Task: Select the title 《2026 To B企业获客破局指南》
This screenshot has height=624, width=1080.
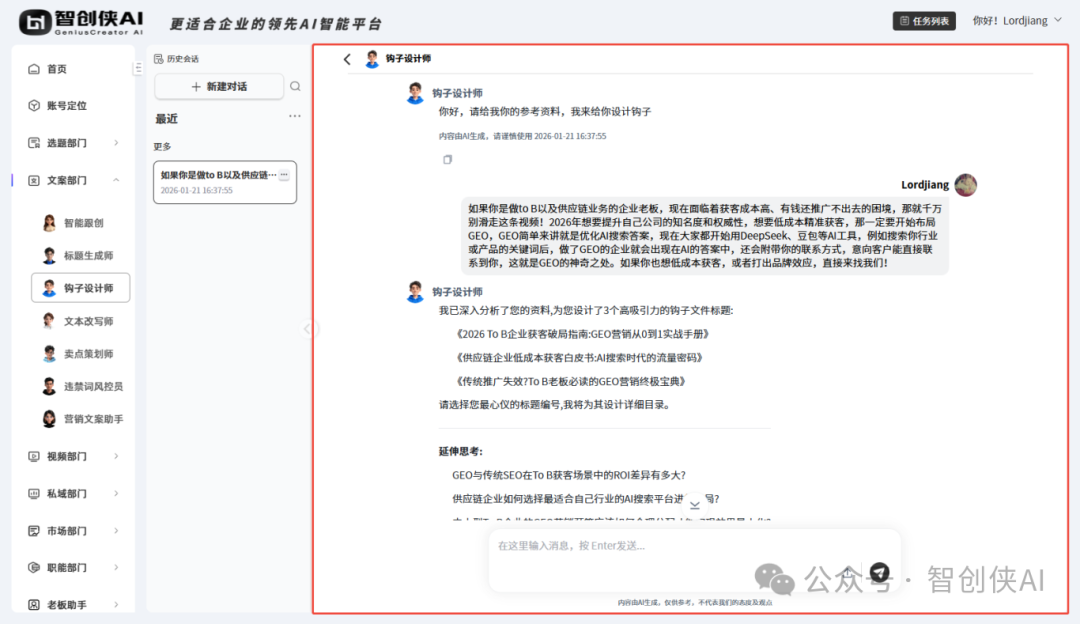Action: 581,334
